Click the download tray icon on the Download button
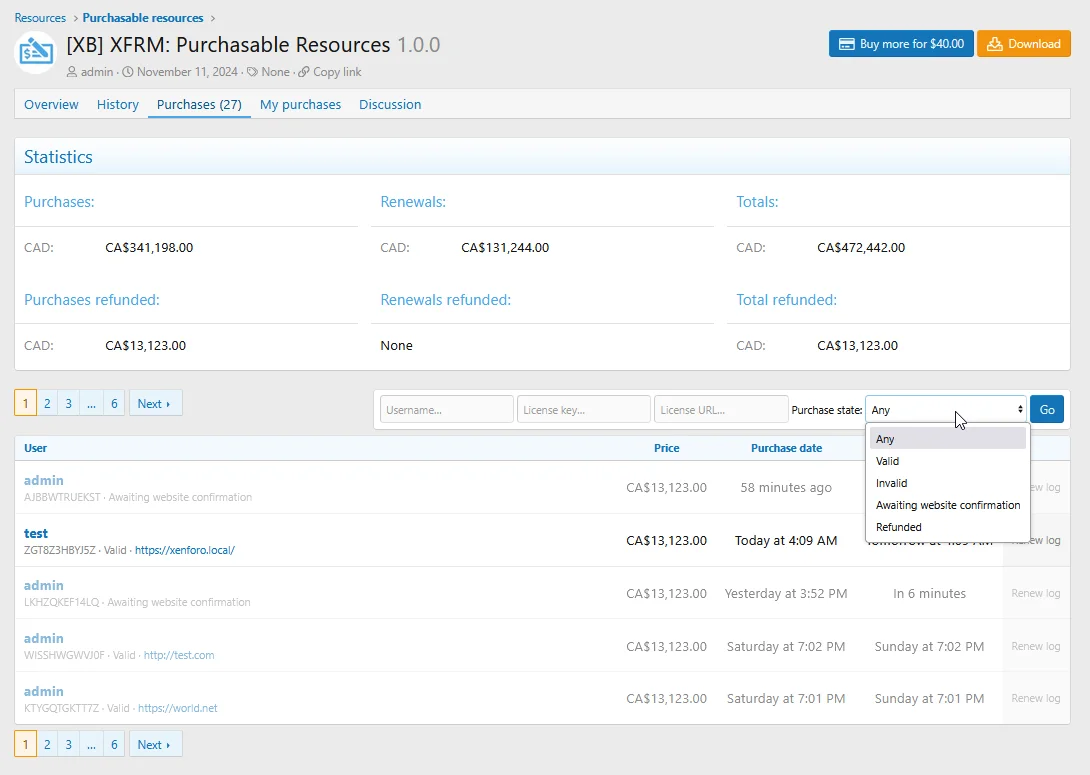 (x=995, y=43)
